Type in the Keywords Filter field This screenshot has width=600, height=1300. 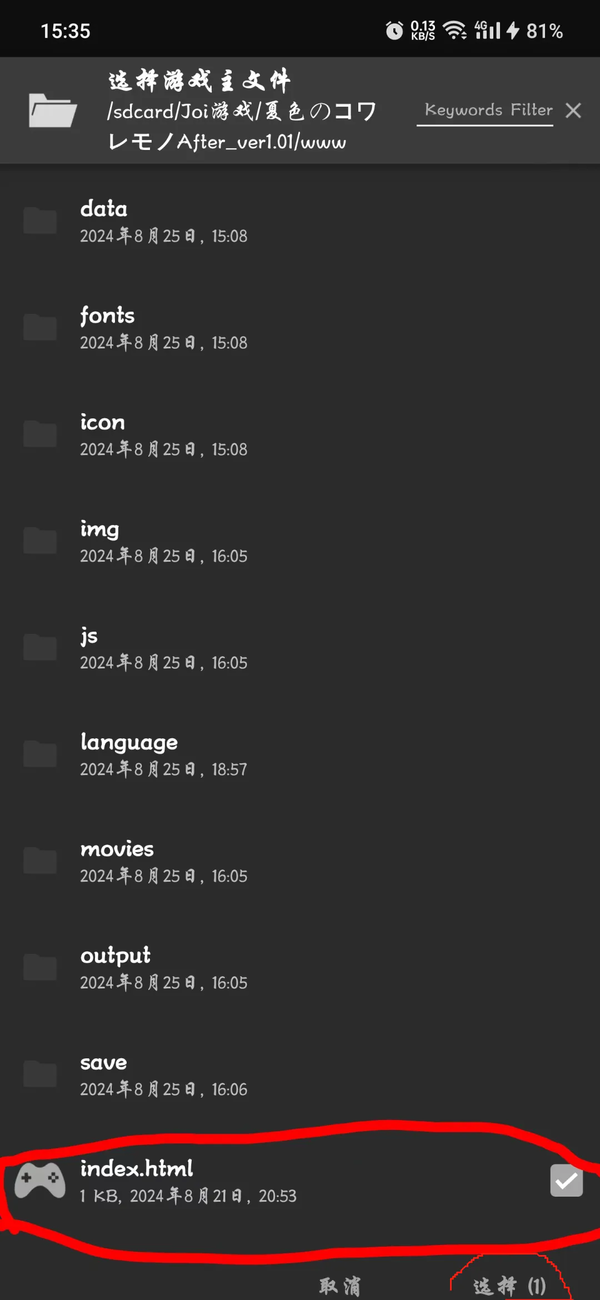pos(488,111)
